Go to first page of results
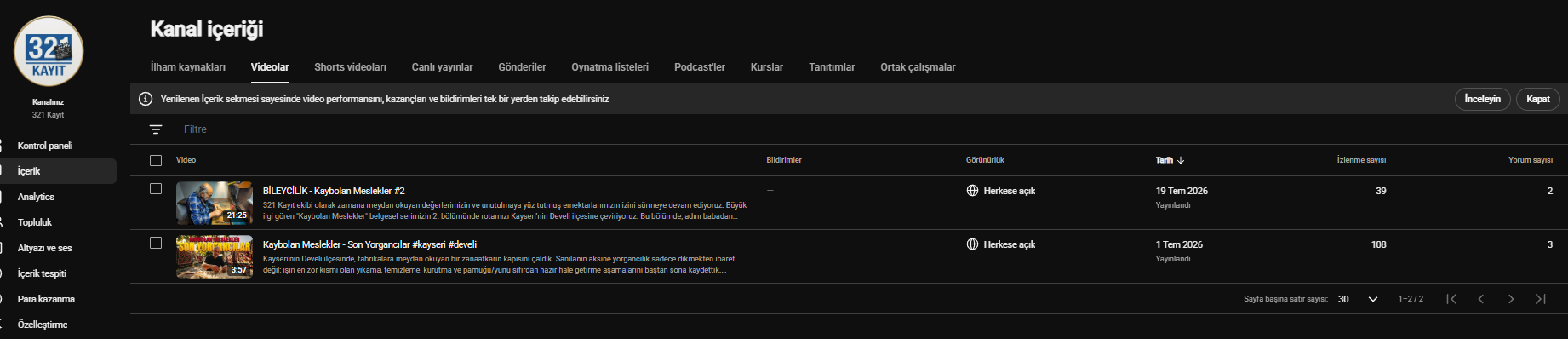 [x=1451, y=299]
